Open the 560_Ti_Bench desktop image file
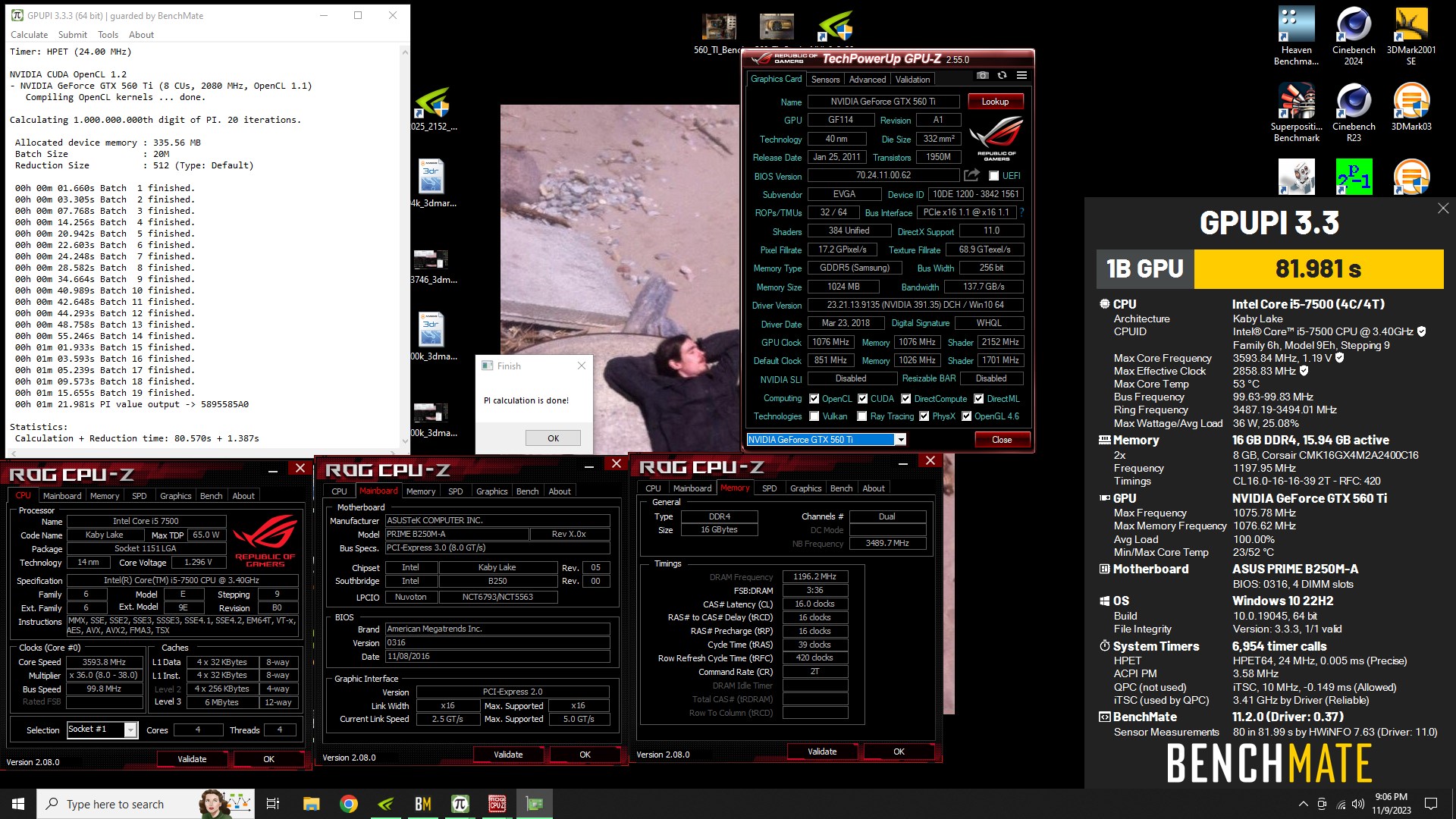The image size is (1456, 819). 719,34
